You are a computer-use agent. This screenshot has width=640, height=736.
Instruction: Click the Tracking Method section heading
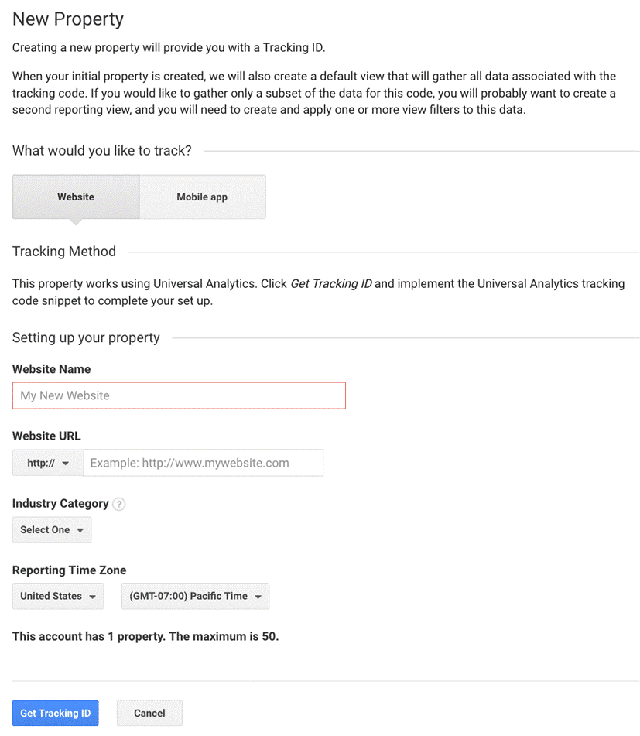pyautogui.click(x=64, y=251)
